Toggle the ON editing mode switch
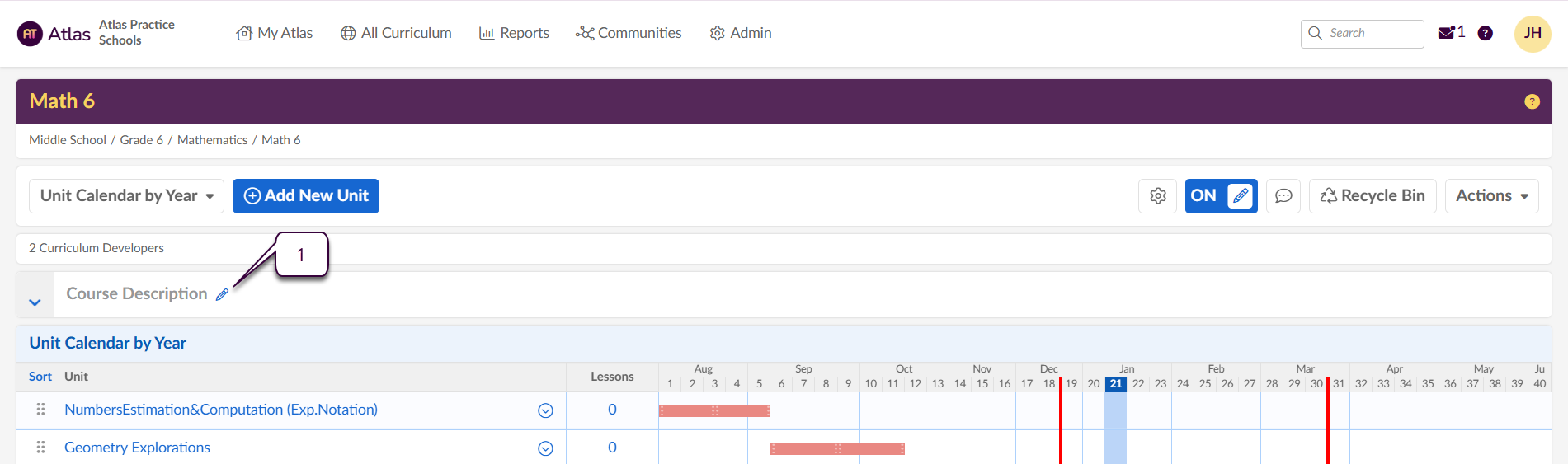 coord(1220,196)
